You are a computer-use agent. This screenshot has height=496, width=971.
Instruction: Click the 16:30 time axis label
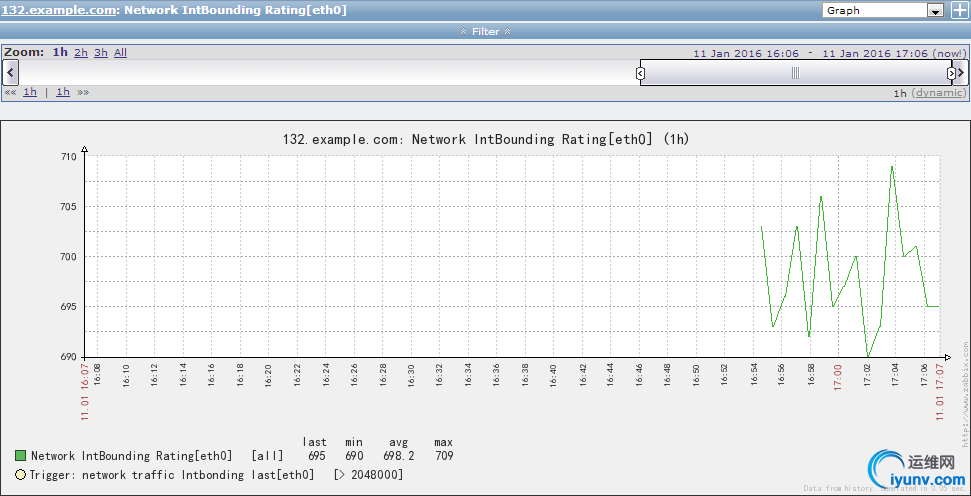411,375
